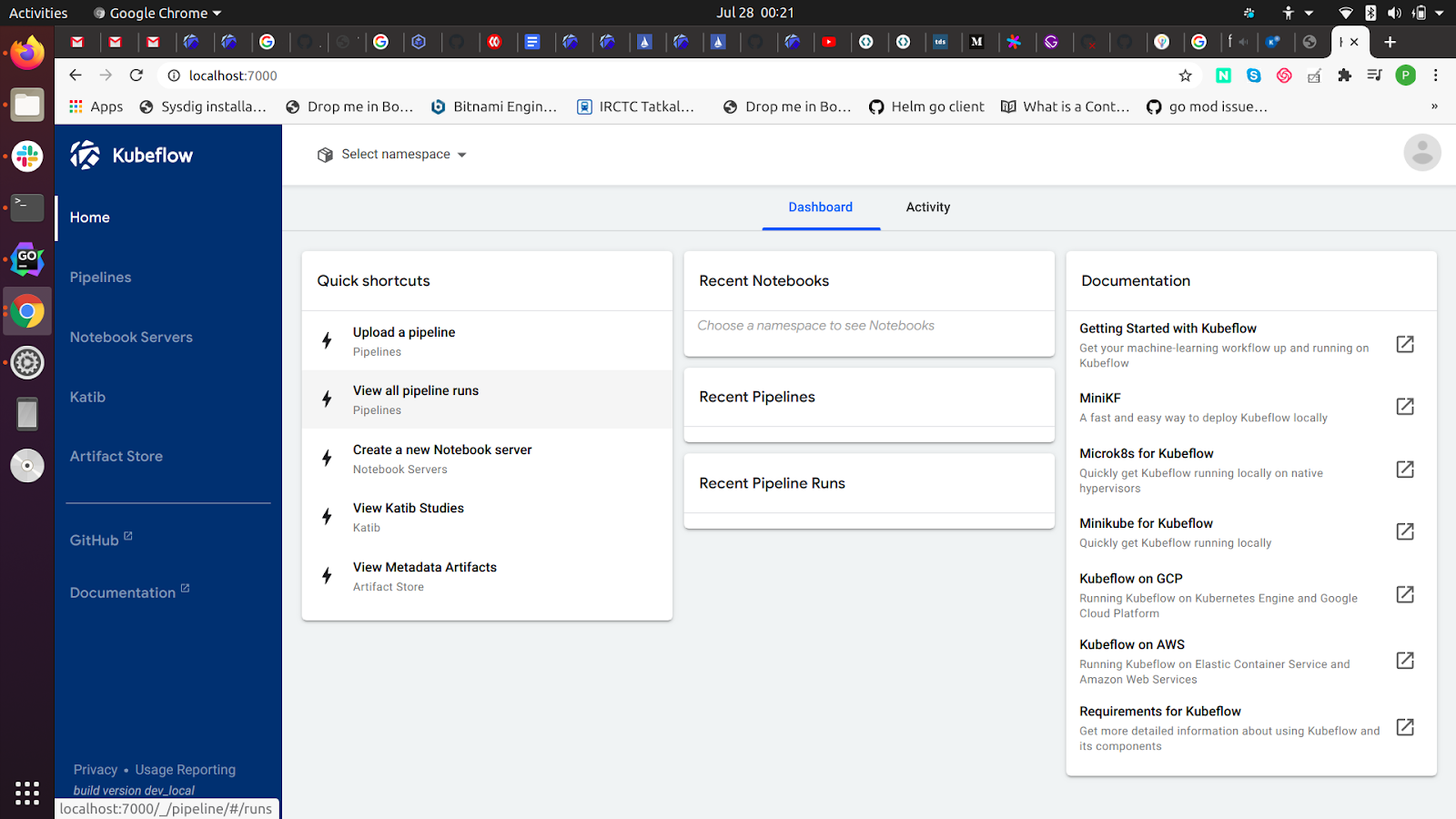Open the Kubeflow on AWS external link icon
The image size is (1456, 819).
pyautogui.click(x=1405, y=660)
